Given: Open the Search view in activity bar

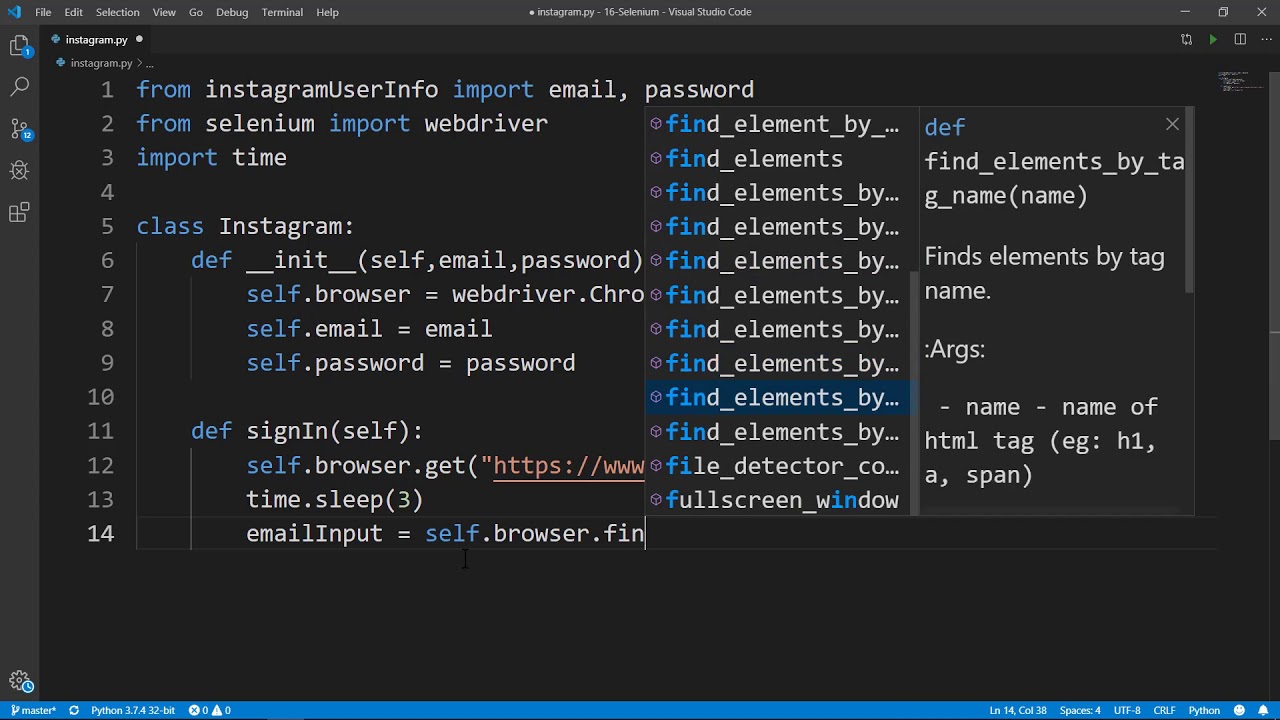Looking at the screenshot, I should pos(20,87).
